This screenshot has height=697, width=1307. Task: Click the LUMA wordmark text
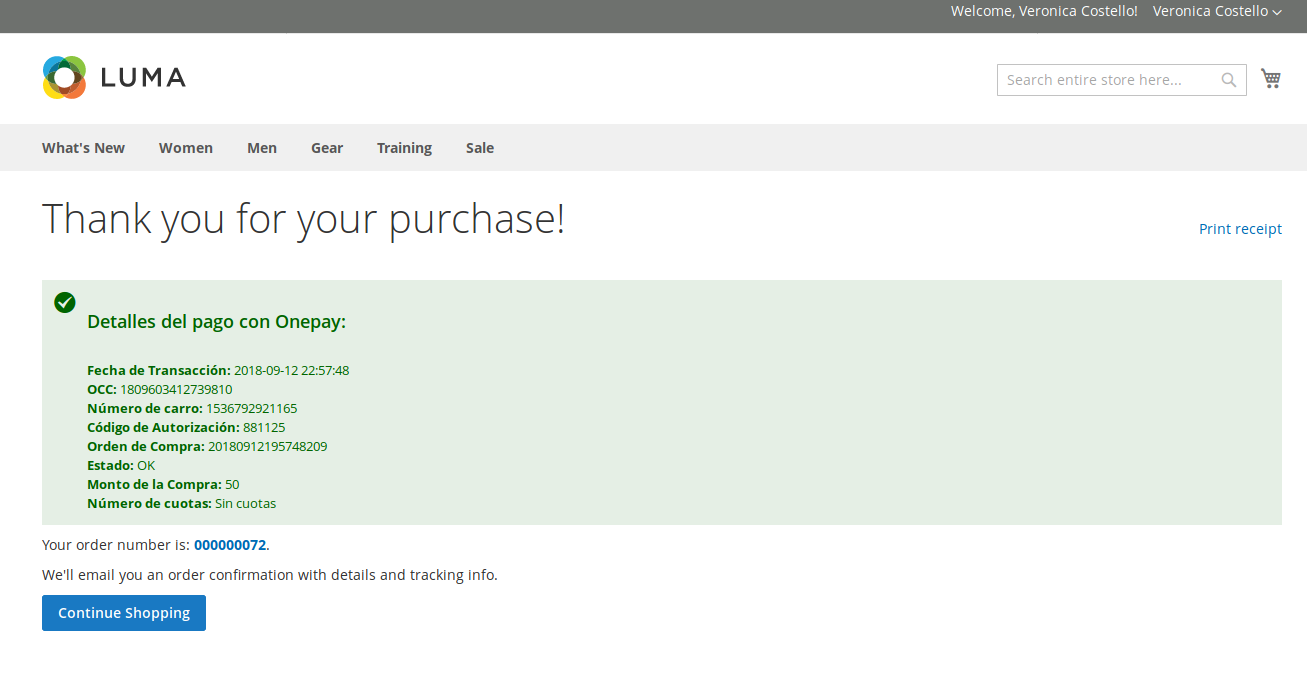(x=143, y=78)
